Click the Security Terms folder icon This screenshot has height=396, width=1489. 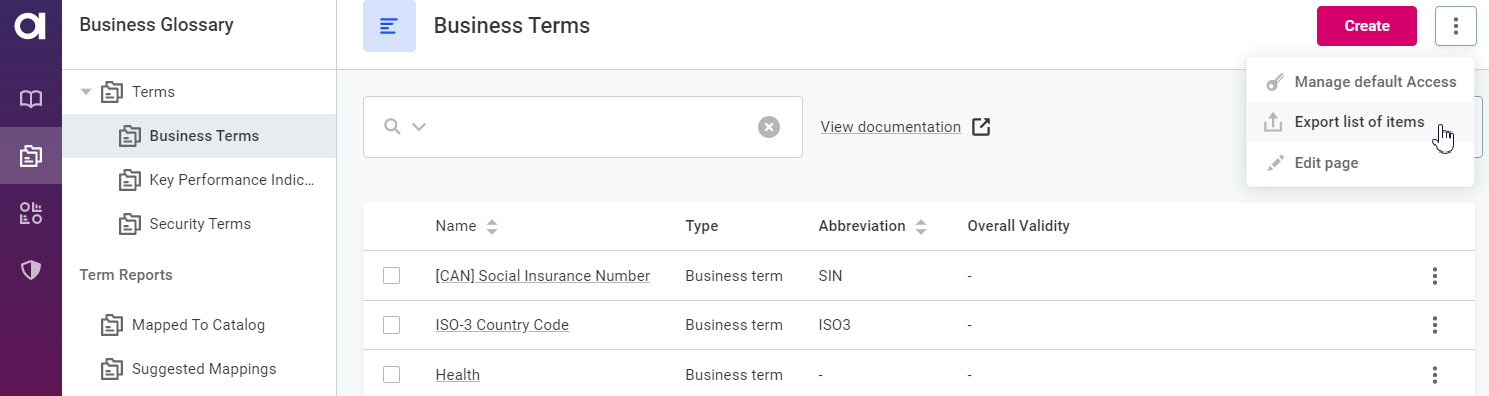point(129,224)
